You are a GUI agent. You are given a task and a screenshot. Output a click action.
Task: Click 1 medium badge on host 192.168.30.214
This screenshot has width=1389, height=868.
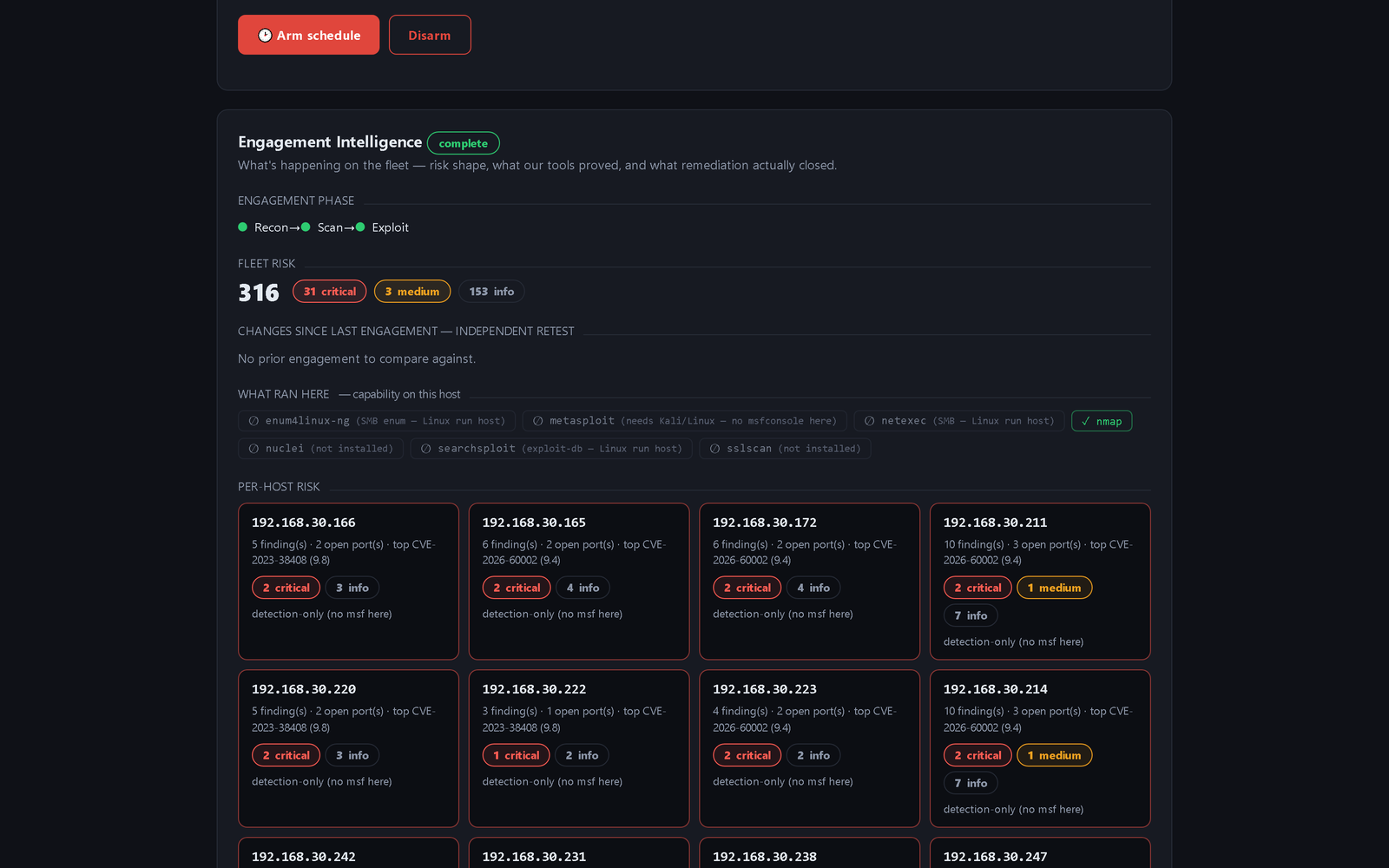pyautogui.click(x=1054, y=755)
